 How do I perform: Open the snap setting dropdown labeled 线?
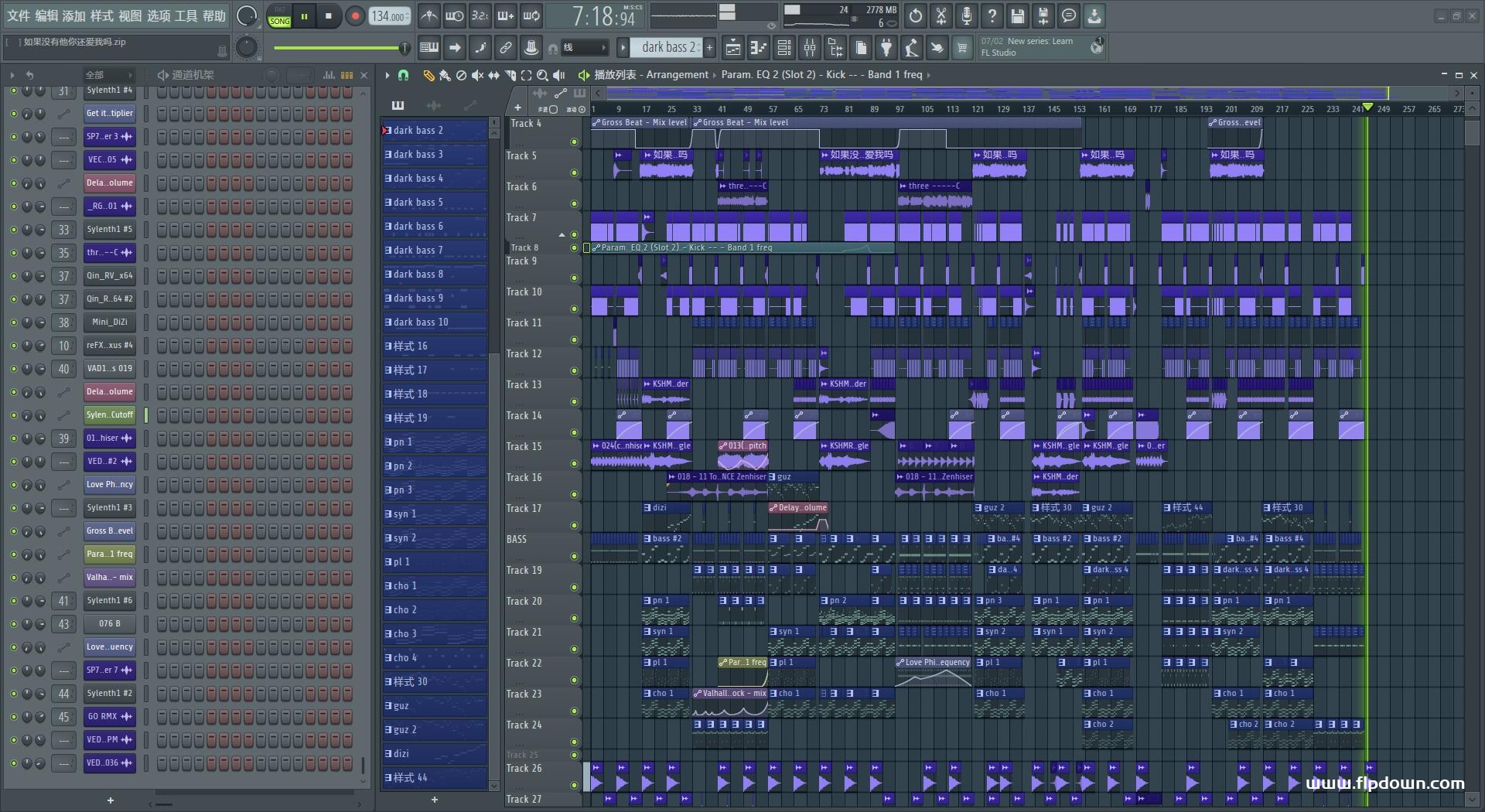tap(584, 48)
